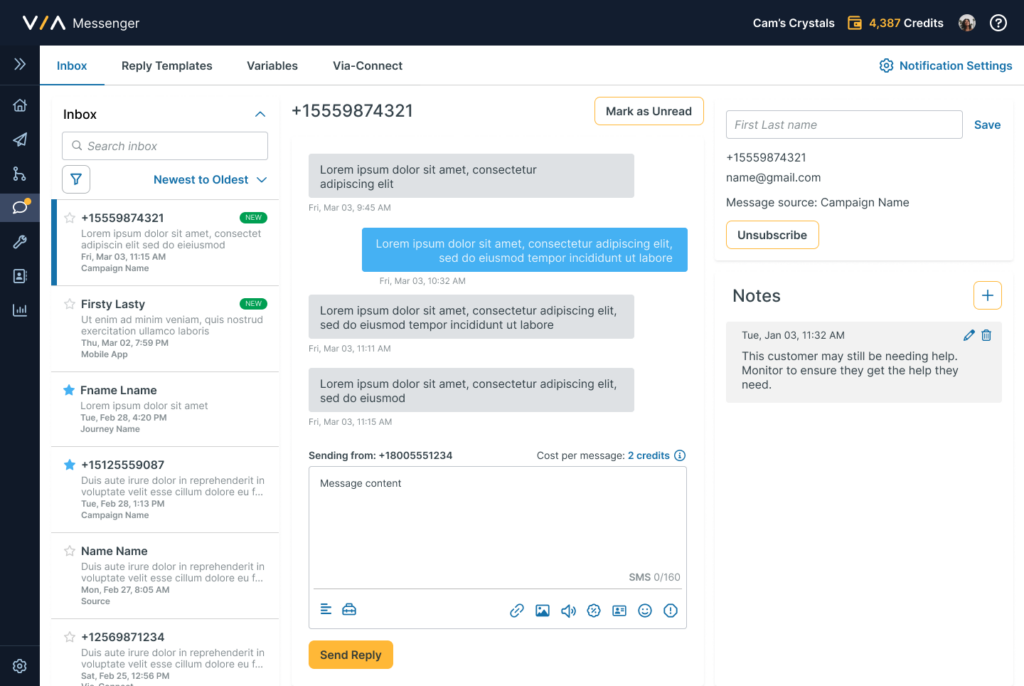The height and width of the screenshot is (686, 1024).
Task: Toggle star on Name Name conversation
Action: [x=69, y=551]
